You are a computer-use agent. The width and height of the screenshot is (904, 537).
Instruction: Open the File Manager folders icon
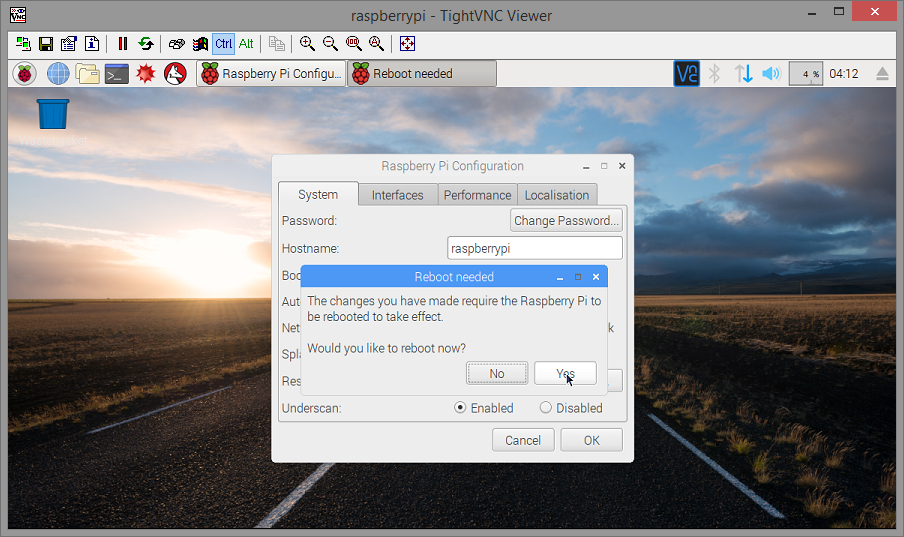pyautogui.click(x=88, y=74)
